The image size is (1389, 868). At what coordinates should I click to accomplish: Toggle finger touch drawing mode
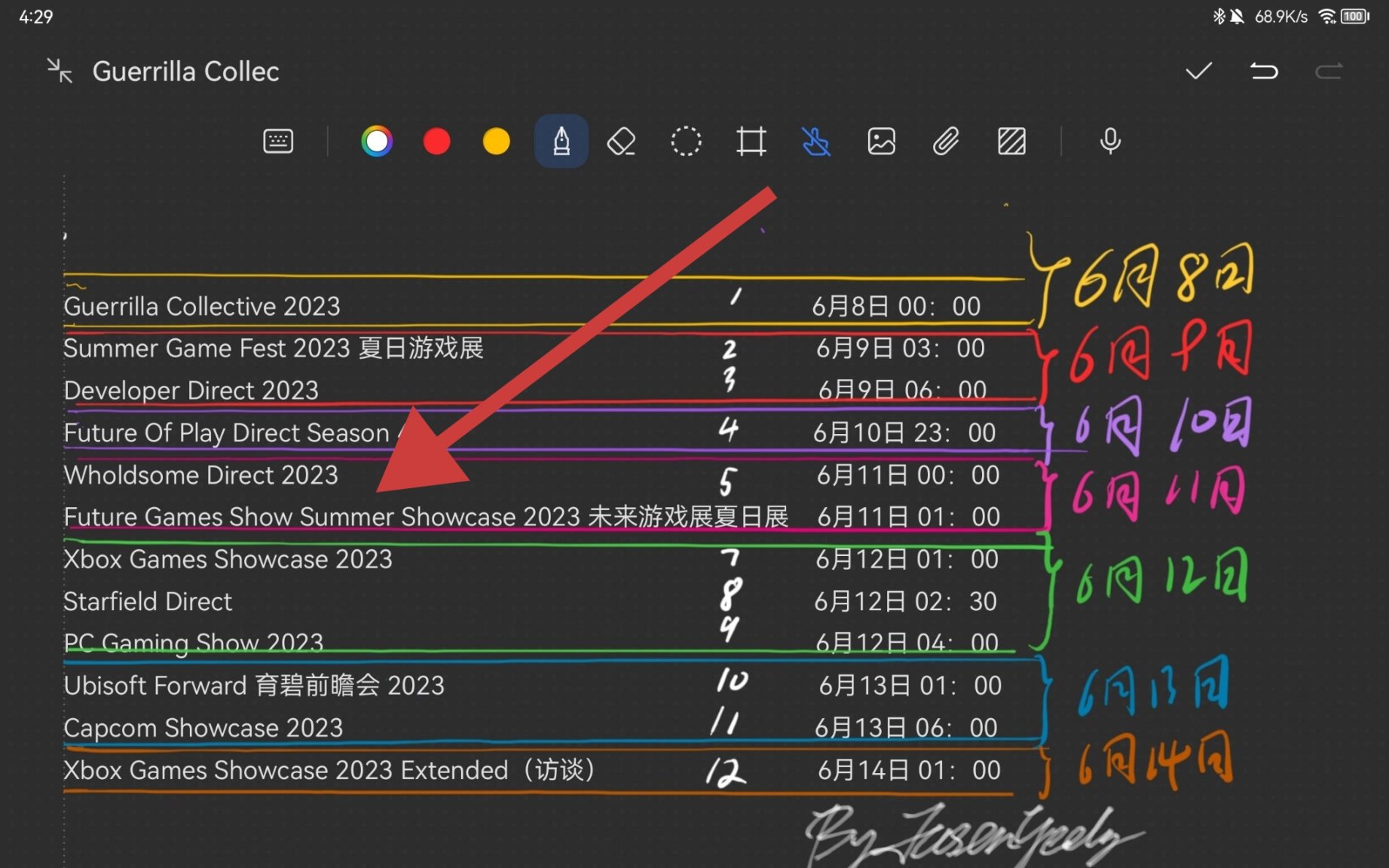(816, 141)
